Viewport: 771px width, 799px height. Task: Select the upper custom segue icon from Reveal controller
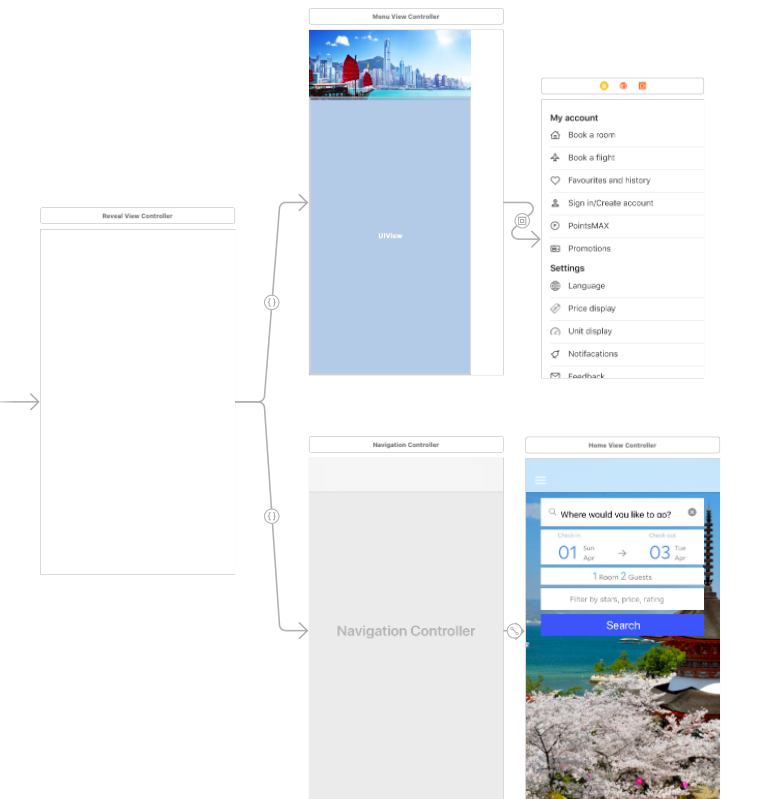point(272,302)
